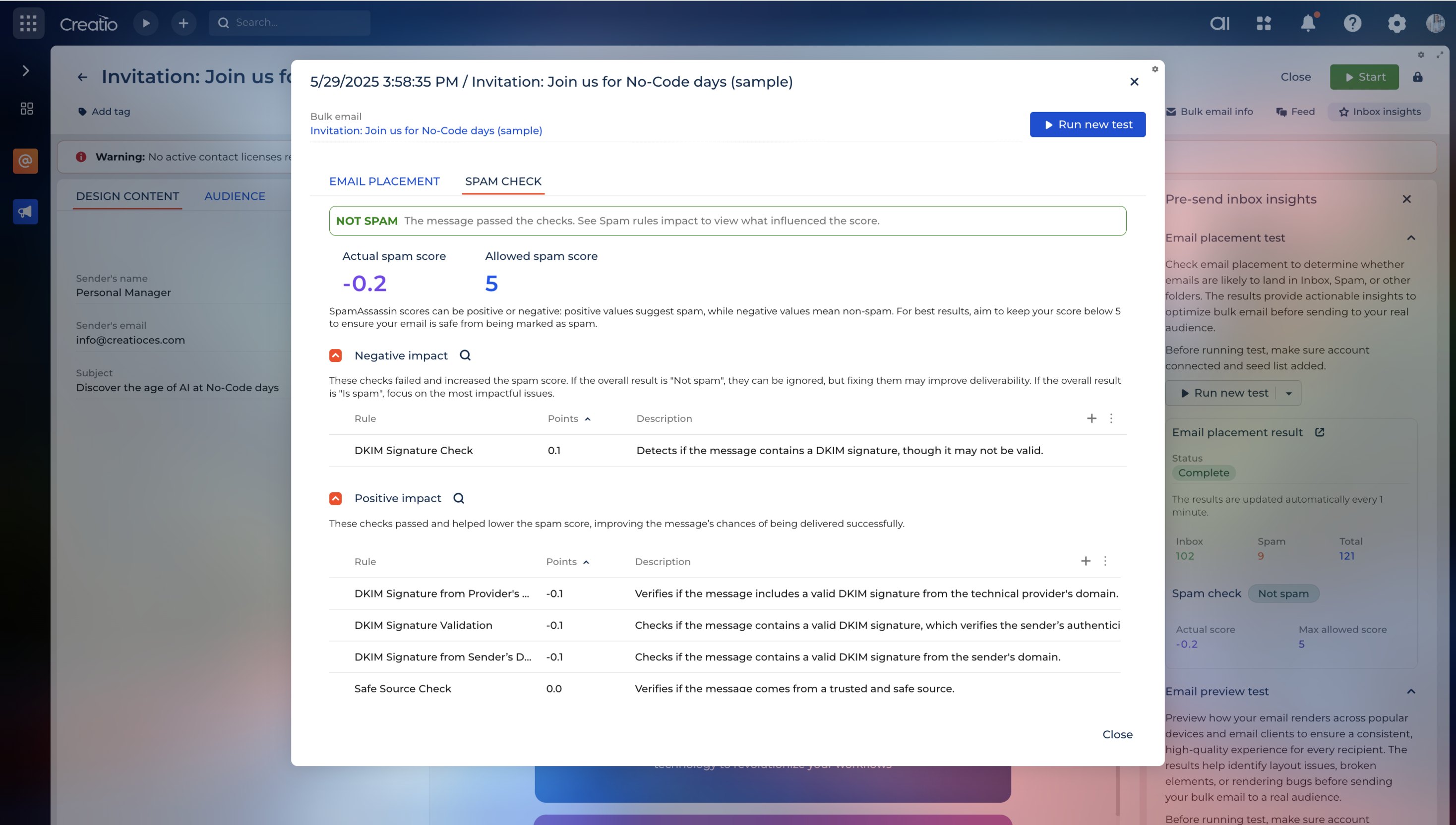Click search icon next to Negative impact
This screenshot has height=825, width=1456.
click(465, 355)
